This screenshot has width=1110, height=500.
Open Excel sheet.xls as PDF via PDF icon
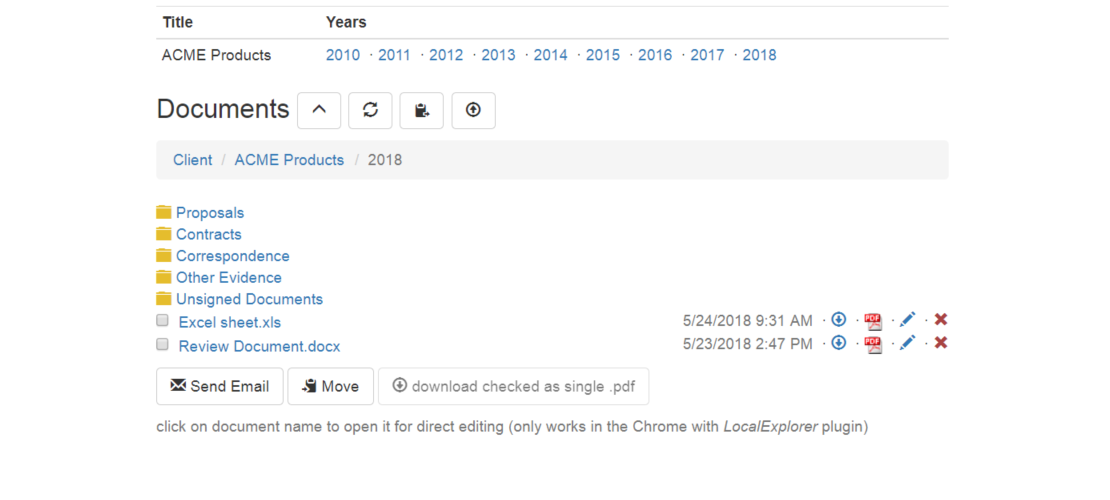pos(874,321)
